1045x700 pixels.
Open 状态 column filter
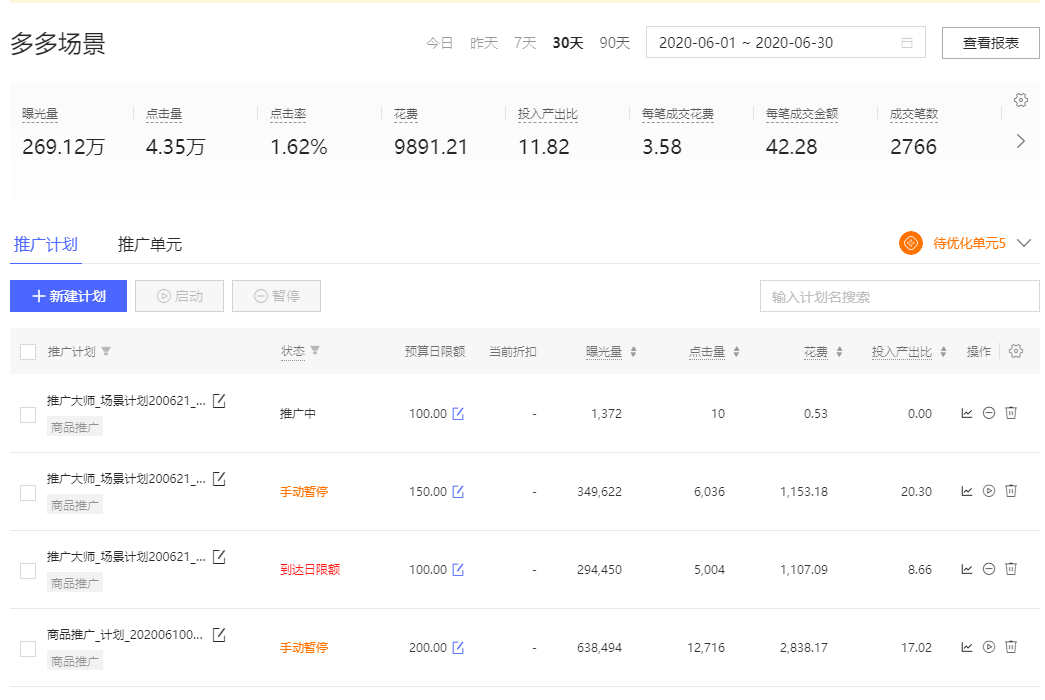click(315, 351)
